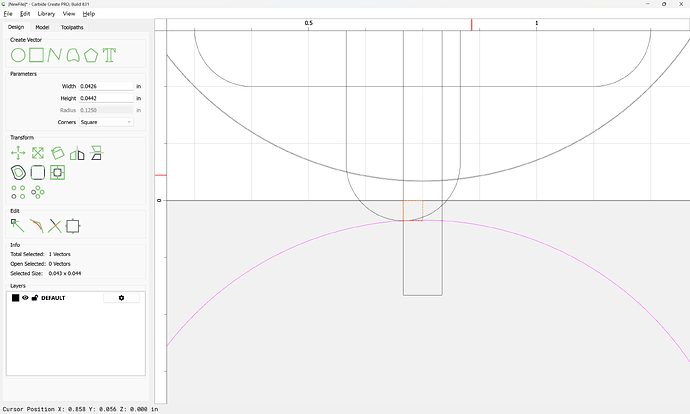Select the Rectangle vector tool
The image size is (690, 414).
pyautogui.click(x=37, y=55)
